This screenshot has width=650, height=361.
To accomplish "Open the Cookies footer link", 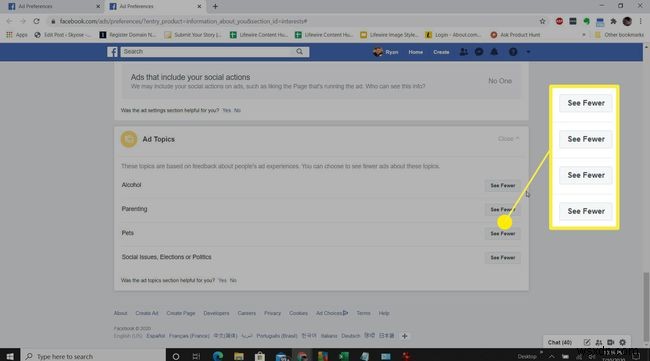I will (x=298, y=313).
